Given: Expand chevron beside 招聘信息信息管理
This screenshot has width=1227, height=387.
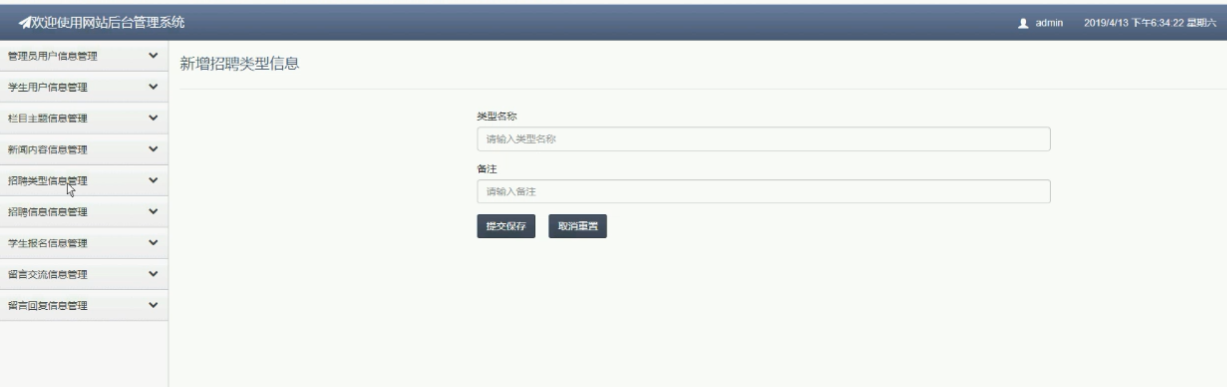Looking at the screenshot, I should pos(152,211).
